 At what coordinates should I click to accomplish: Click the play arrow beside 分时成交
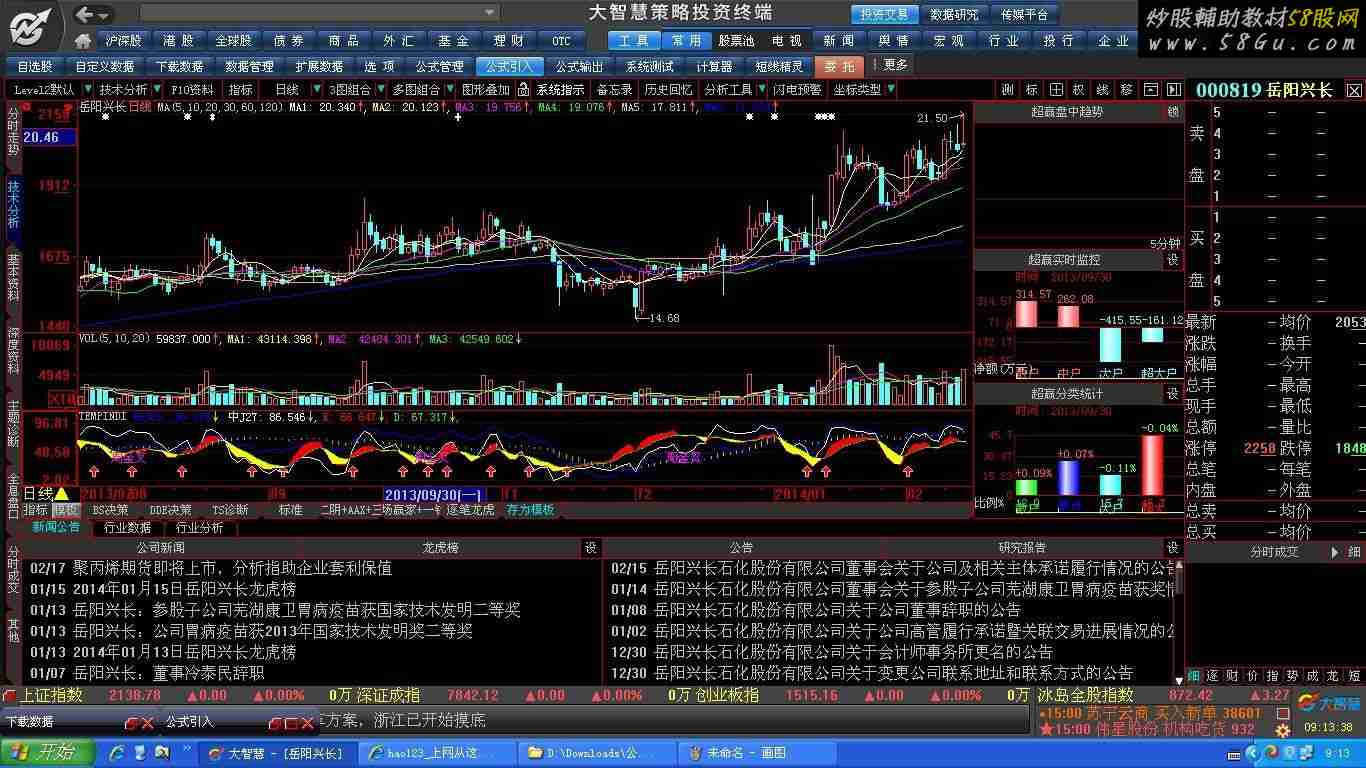pos(1334,552)
